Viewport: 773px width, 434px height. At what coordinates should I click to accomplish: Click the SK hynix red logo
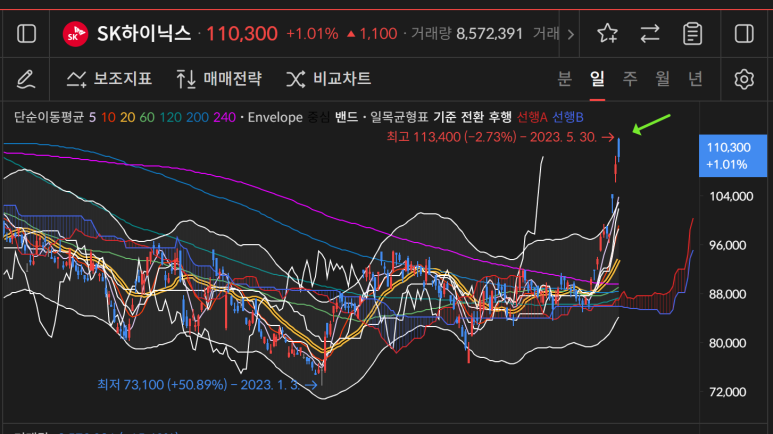(x=75, y=34)
